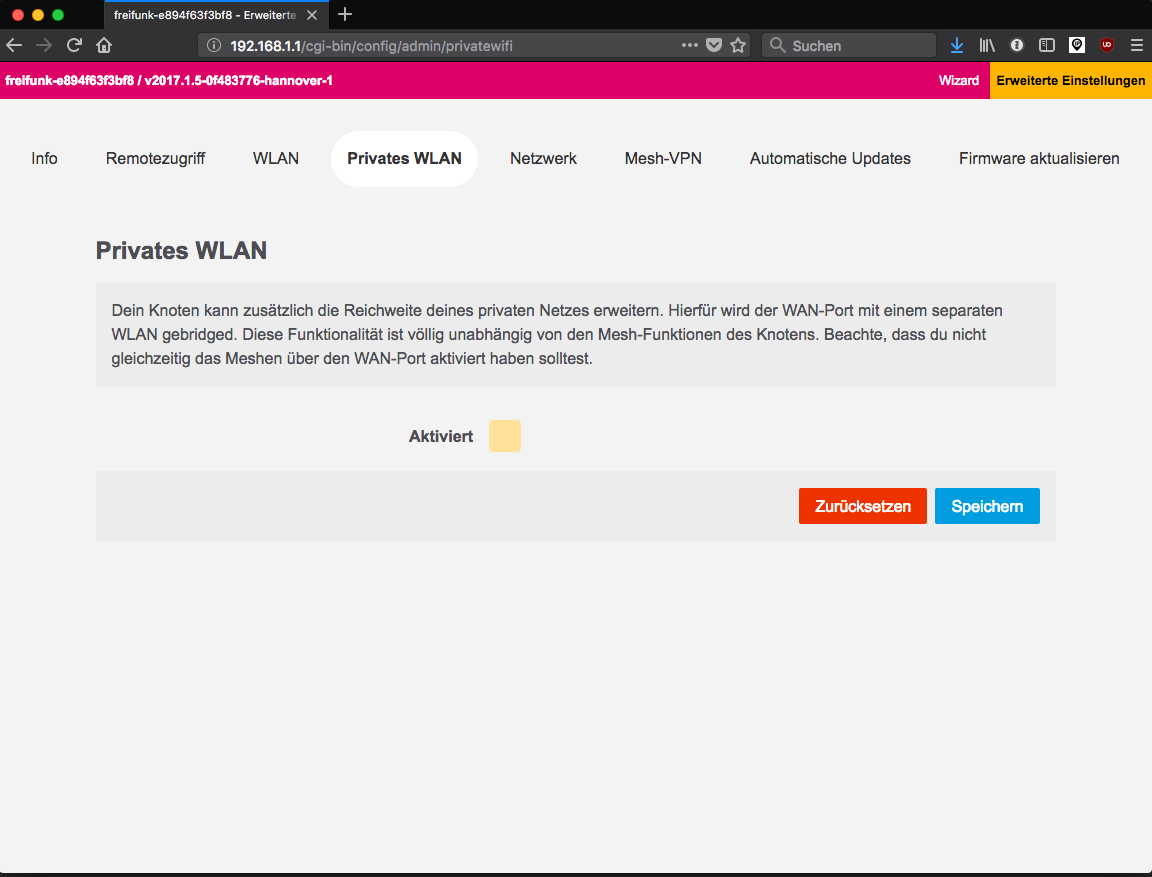Open the Wizard link in header

958,80
